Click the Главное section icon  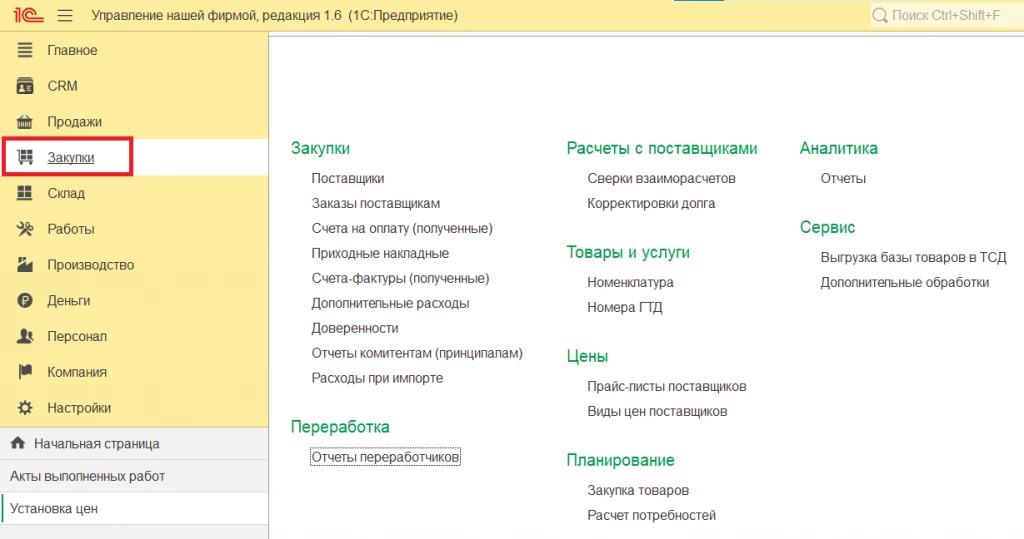(x=25, y=50)
